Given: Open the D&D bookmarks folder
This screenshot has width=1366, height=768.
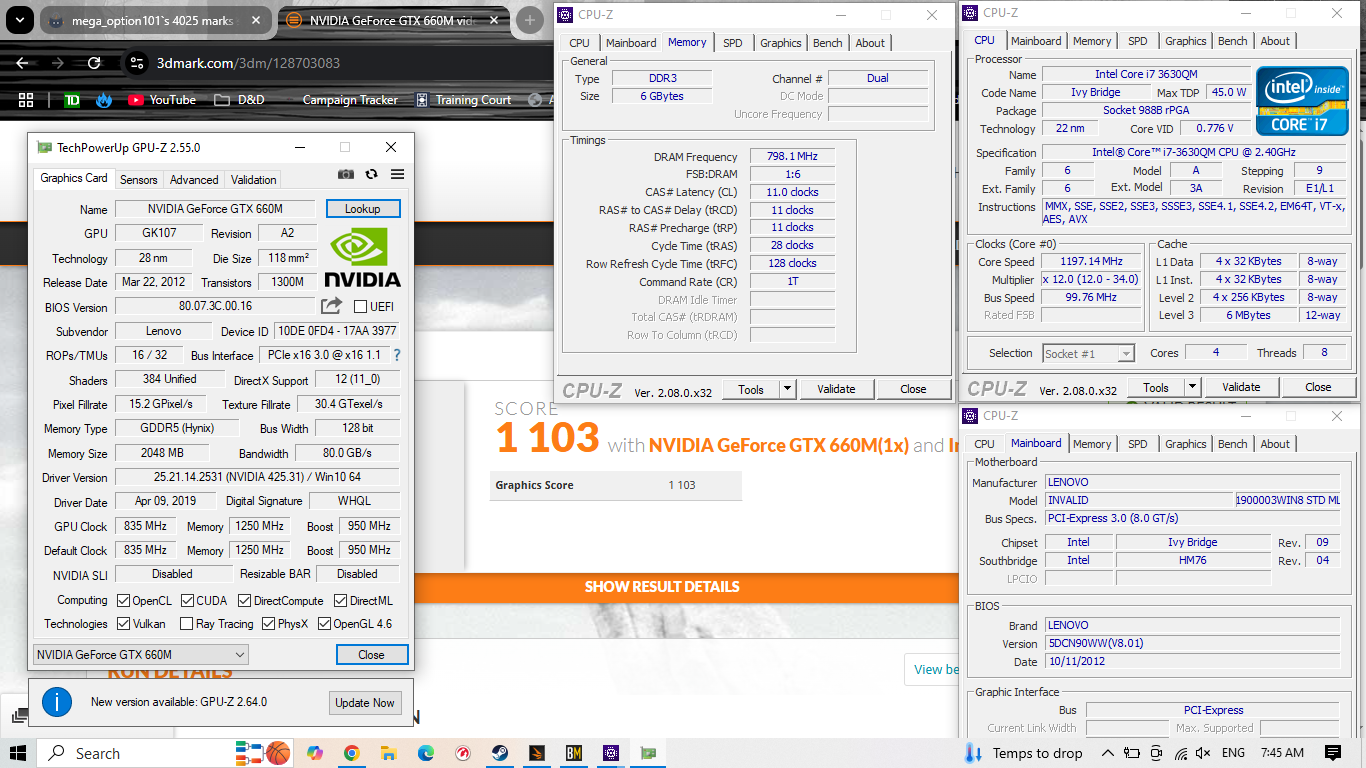Looking at the screenshot, I should (x=239, y=100).
